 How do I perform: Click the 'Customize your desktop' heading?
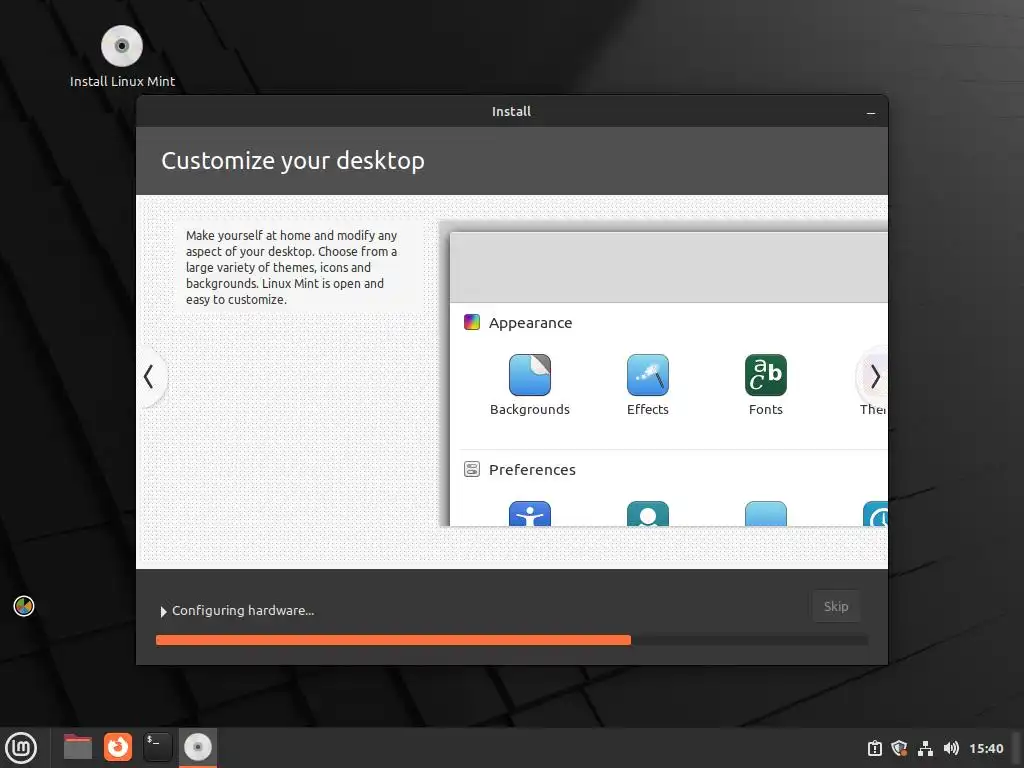(293, 161)
